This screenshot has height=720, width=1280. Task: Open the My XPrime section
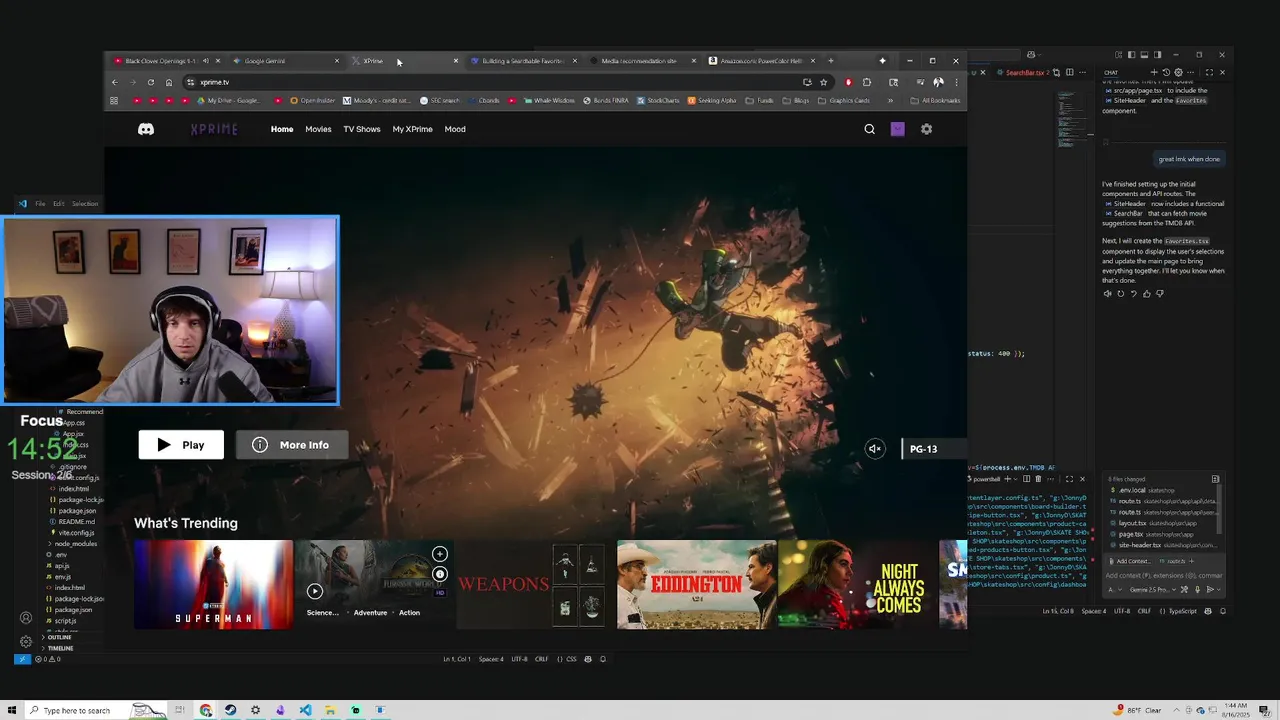pos(412,129)
